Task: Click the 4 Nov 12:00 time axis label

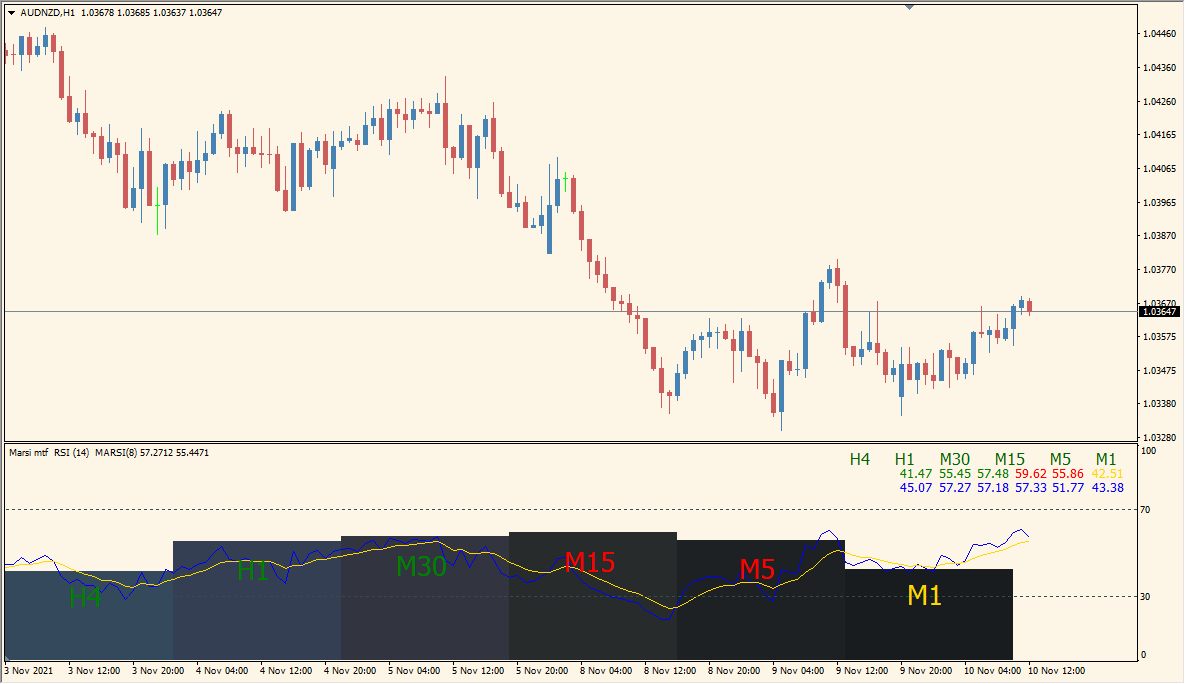Action: tap(286, 670)
